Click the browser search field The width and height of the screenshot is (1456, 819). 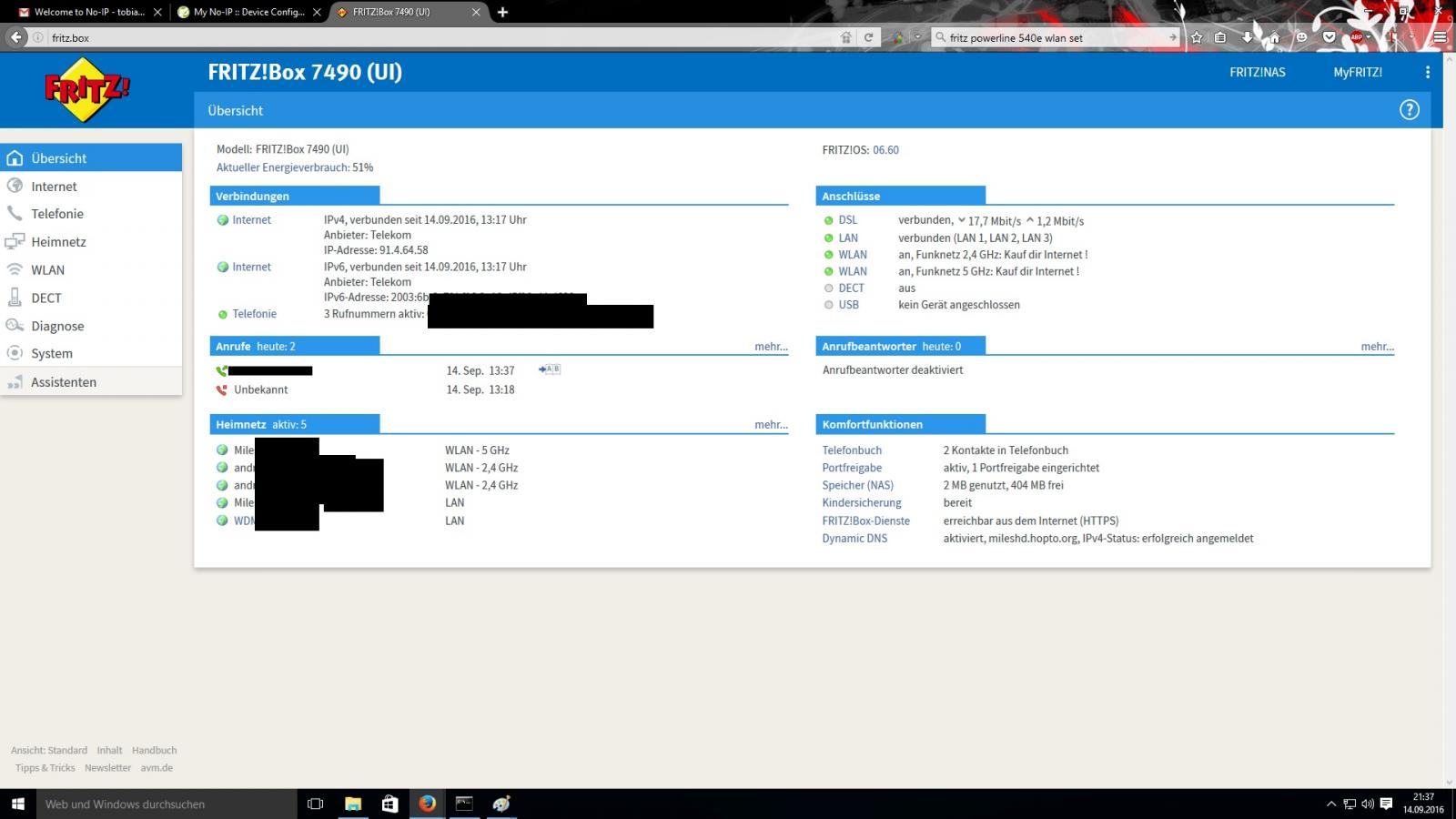[1056, 37]
